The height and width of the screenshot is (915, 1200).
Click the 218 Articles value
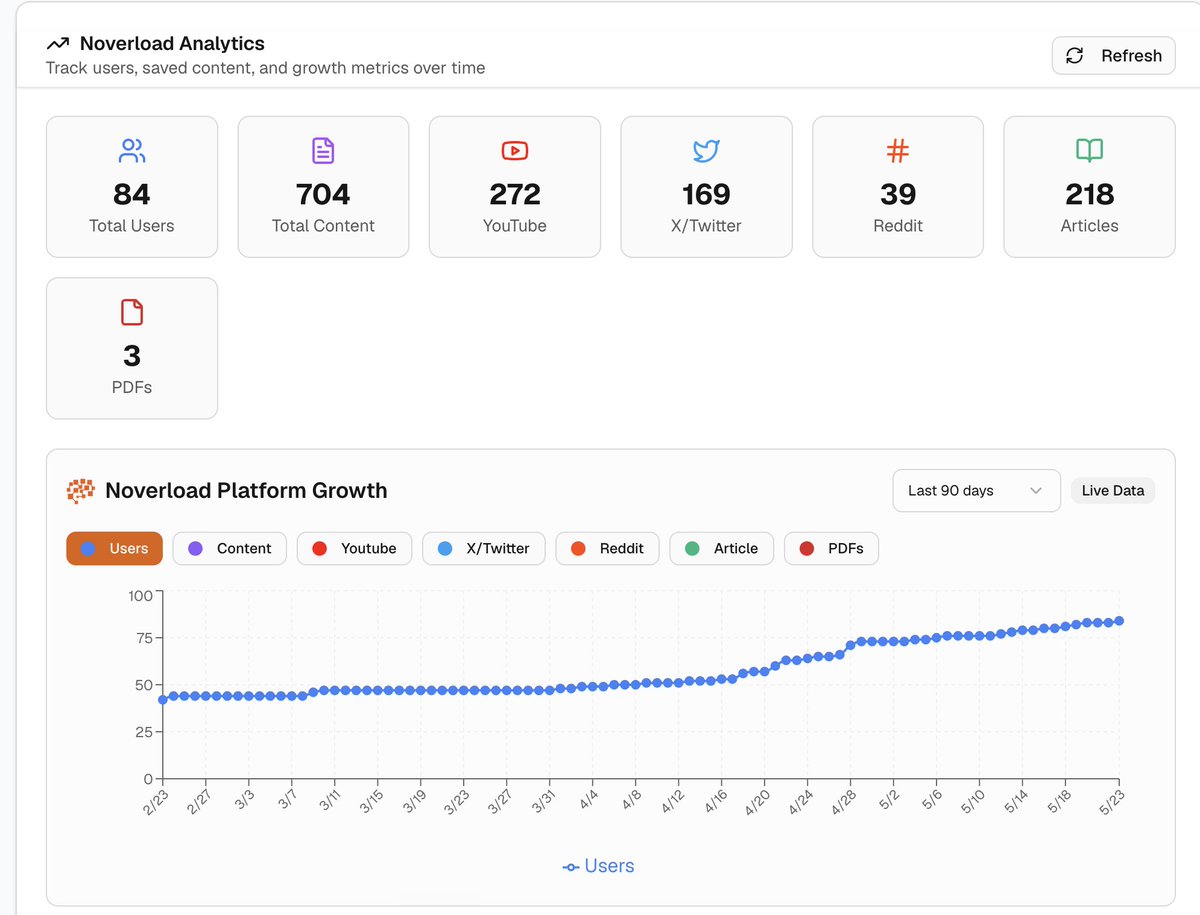click(x=1089, y=194)
